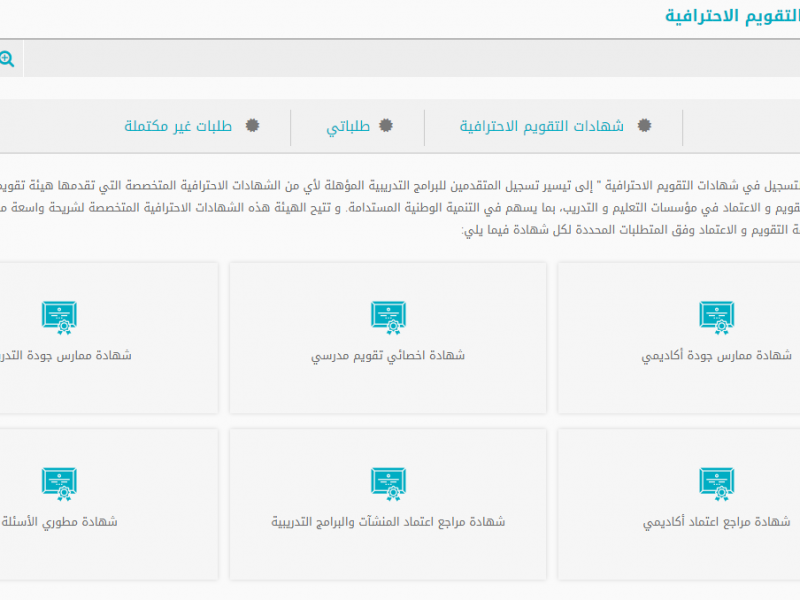Click the gear icon beside طلبات غير مكتملة

click(252, 126)
